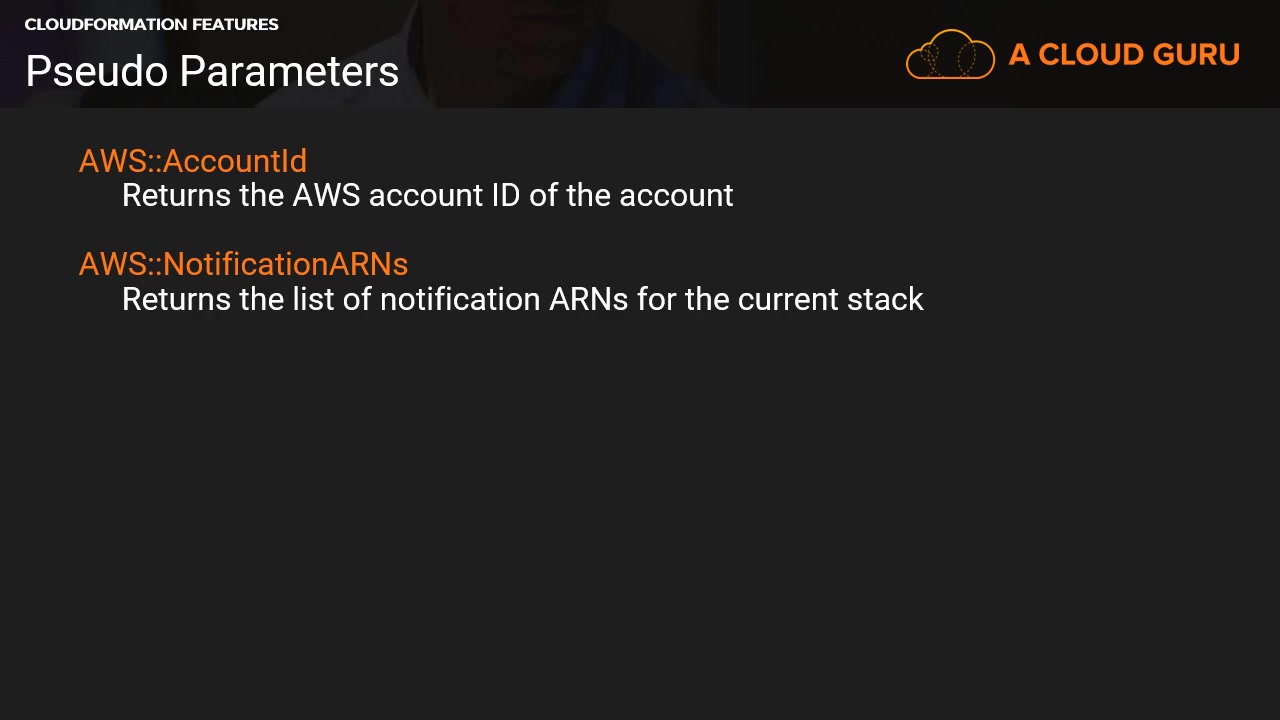Click "Returns" in the NotificationARNs description
Screen dimensions: 1280x720
click(176, 299)
